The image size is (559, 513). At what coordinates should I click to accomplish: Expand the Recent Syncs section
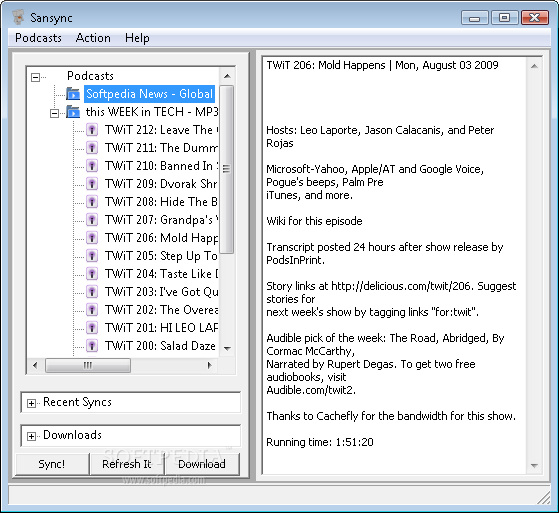coord(31,403)
